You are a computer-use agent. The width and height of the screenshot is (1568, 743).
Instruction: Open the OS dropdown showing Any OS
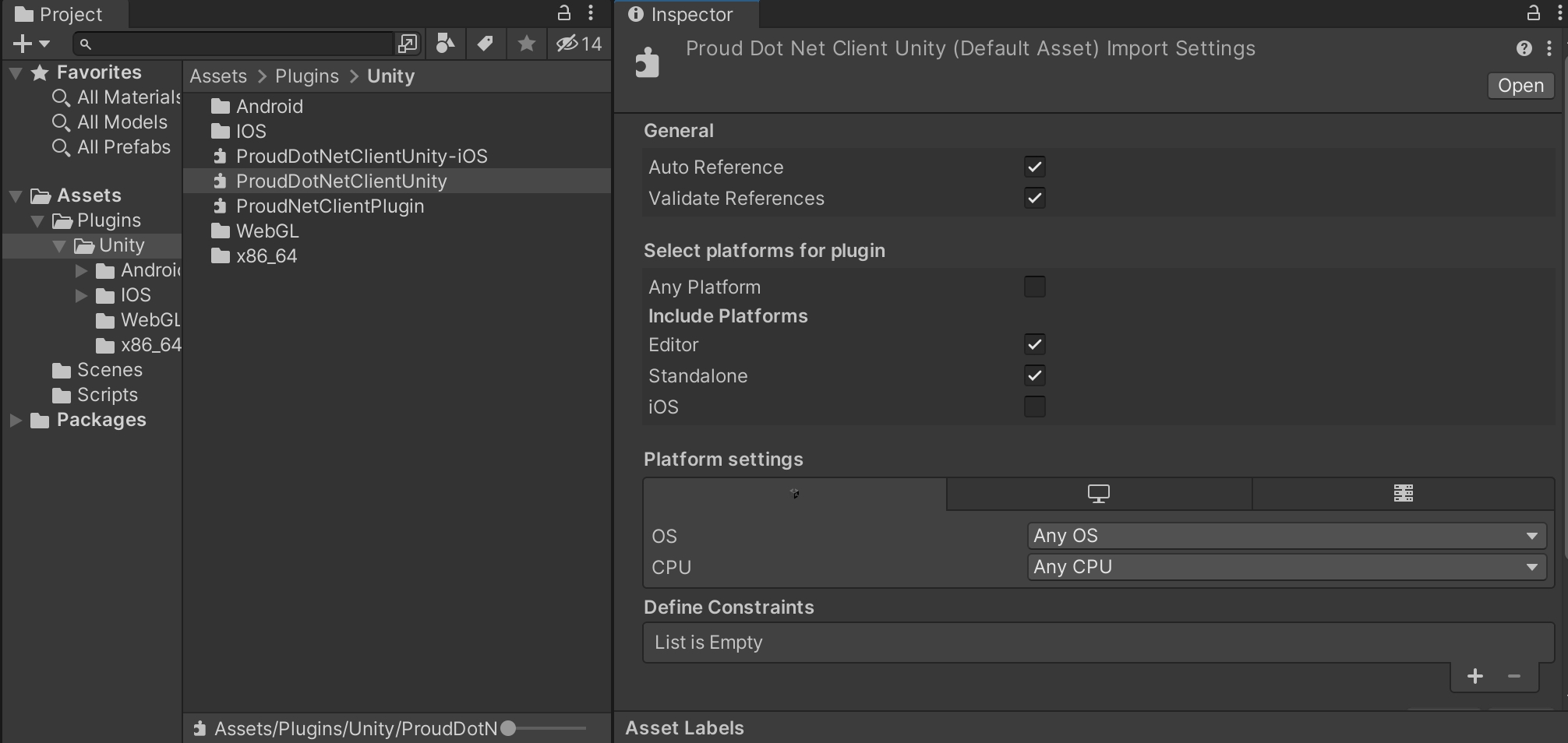coord(1286,536)
